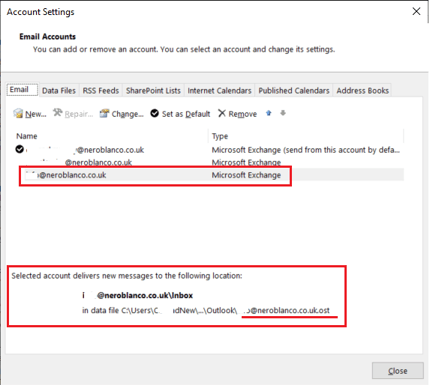Click the bold Inbox delivery location text
Viewport: 433px width, 385px height.
pos(138,295)
